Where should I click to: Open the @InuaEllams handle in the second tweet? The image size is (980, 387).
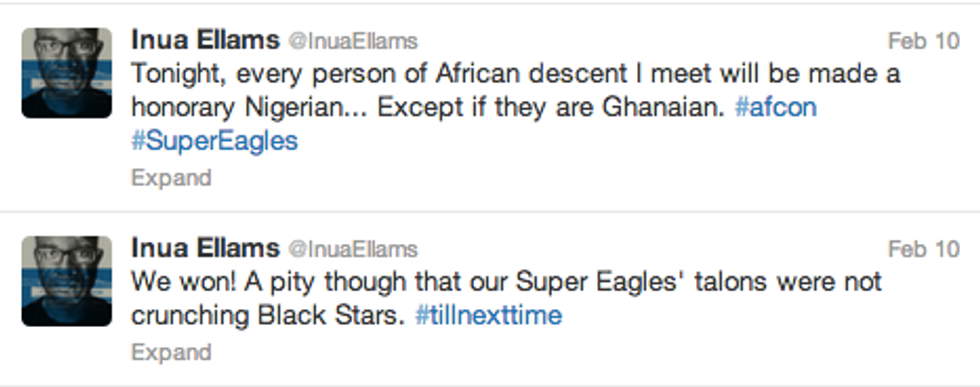coord(352,249)
